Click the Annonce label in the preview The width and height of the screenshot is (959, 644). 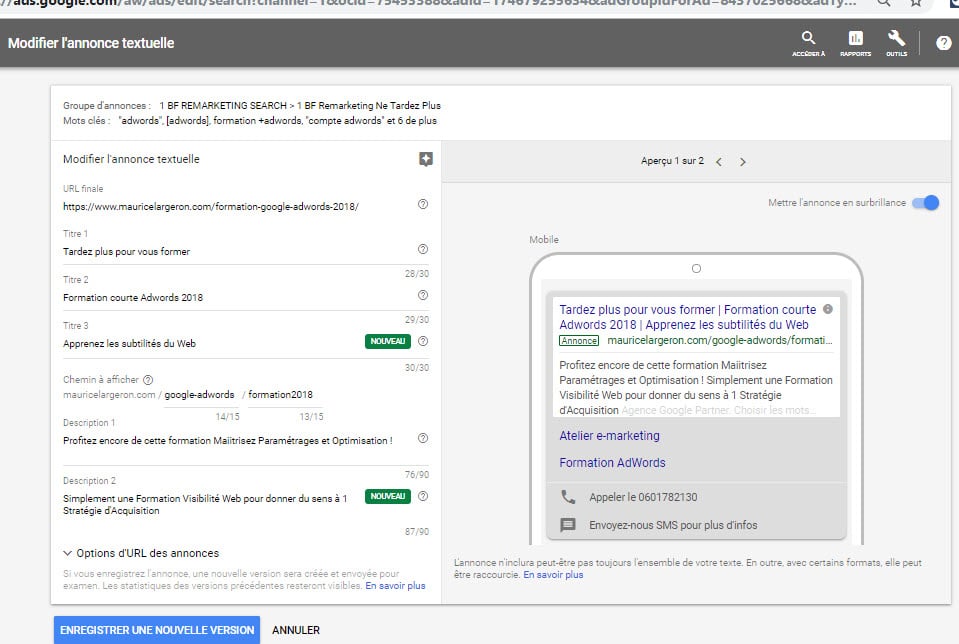coord(579,341)
